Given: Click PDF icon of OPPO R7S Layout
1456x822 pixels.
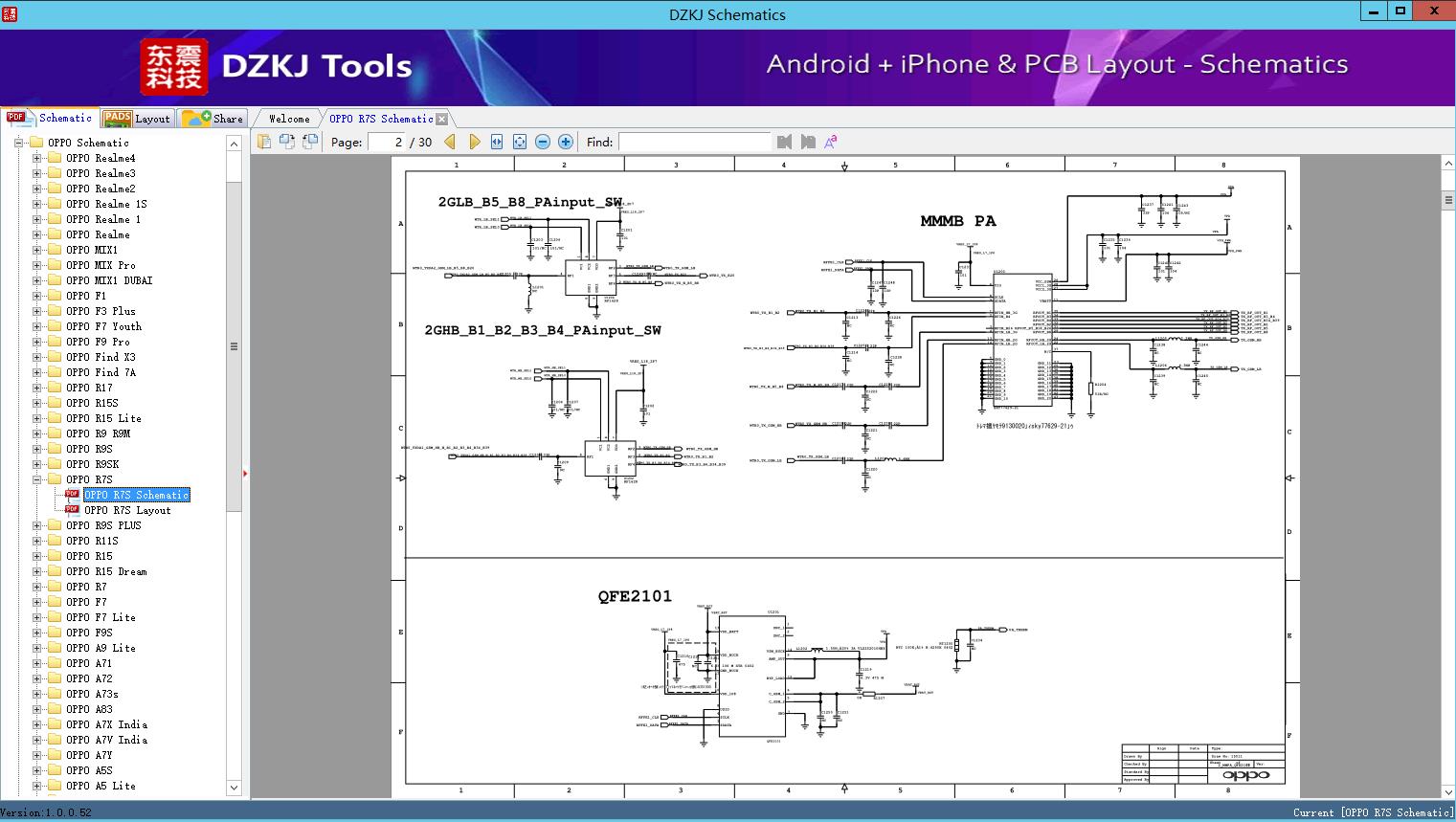Looking at the screenshot, I should [72, 510].
